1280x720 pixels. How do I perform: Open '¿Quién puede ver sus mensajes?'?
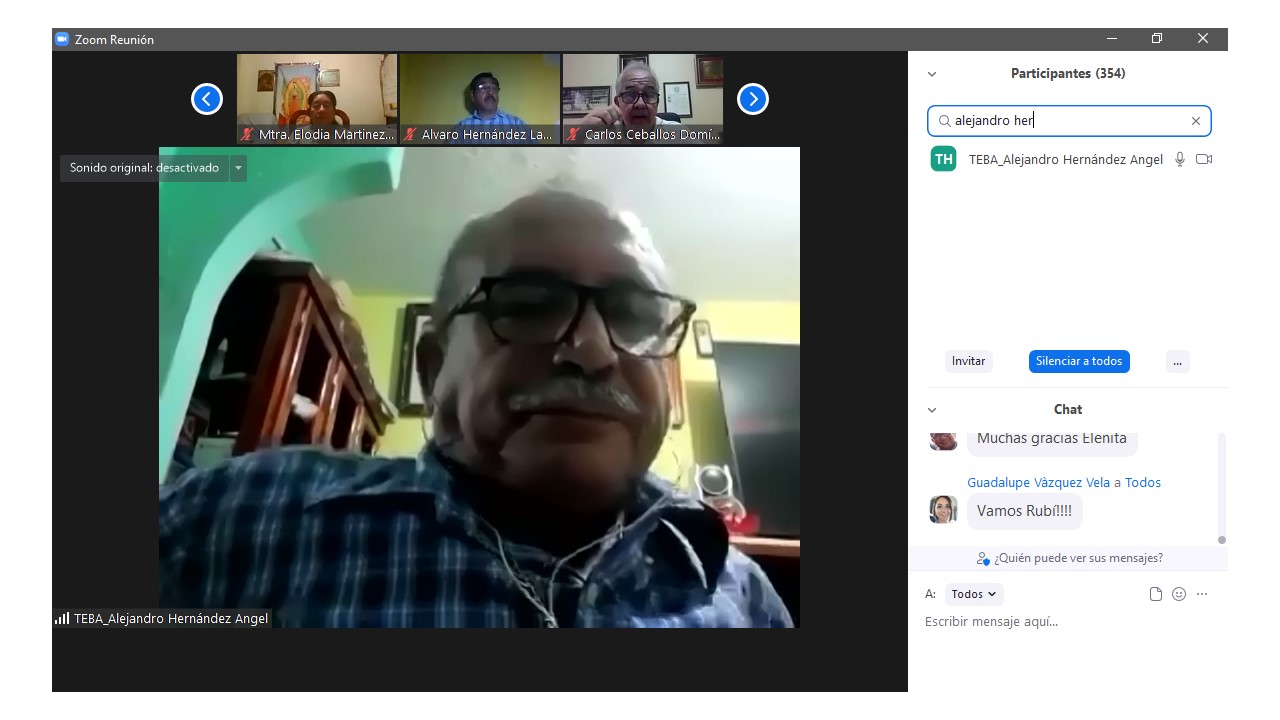coord(1078,558)
